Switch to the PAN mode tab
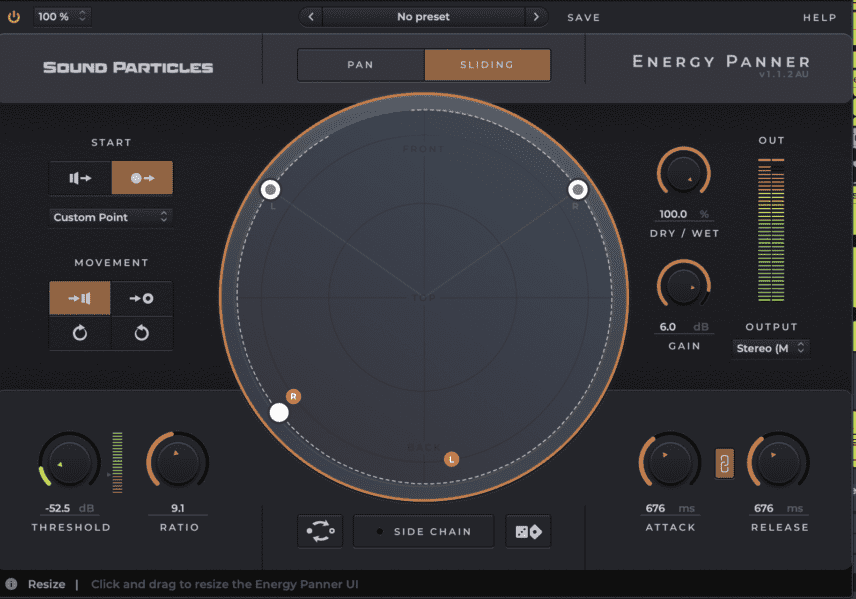 coord(361,65)
